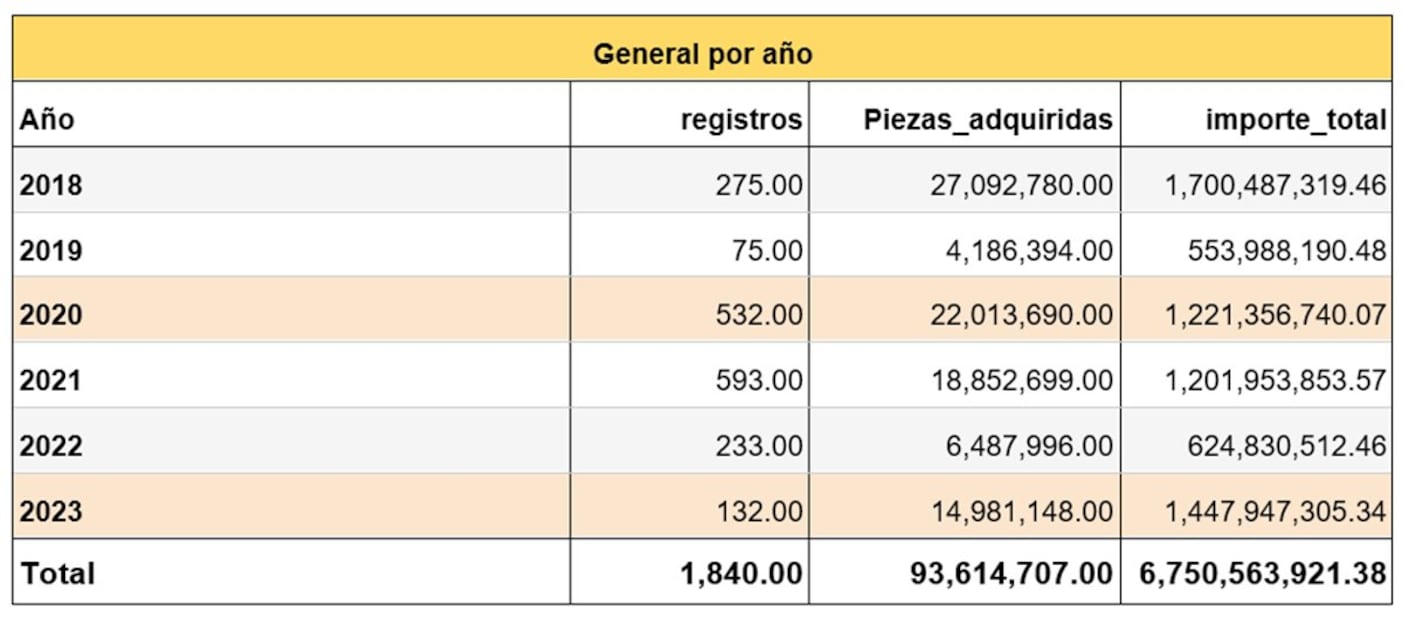Click the highlighted 2023 year cell

coord(51,511)
